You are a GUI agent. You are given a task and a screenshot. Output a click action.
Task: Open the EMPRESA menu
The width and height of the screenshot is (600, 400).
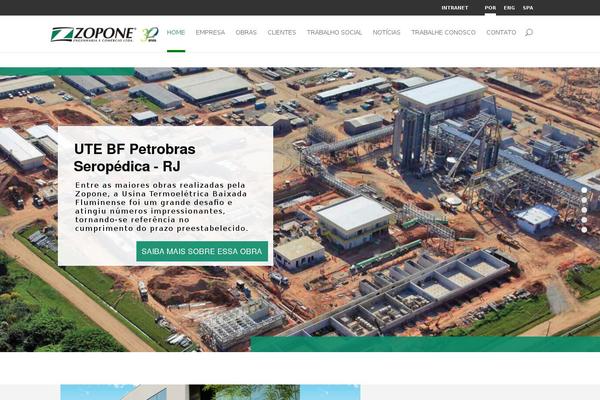(210, 33)
